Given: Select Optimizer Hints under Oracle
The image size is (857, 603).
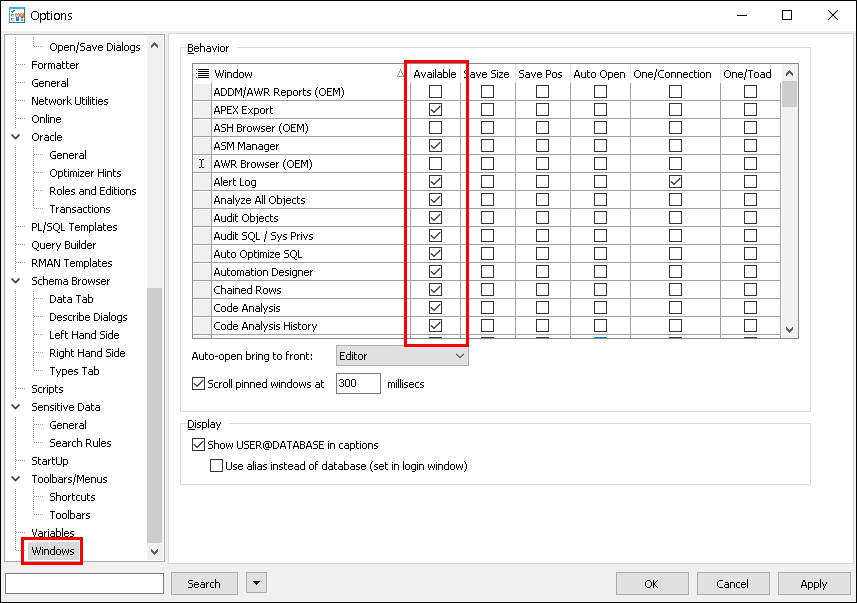Looking at the screenshot, I should coord(85,173).
